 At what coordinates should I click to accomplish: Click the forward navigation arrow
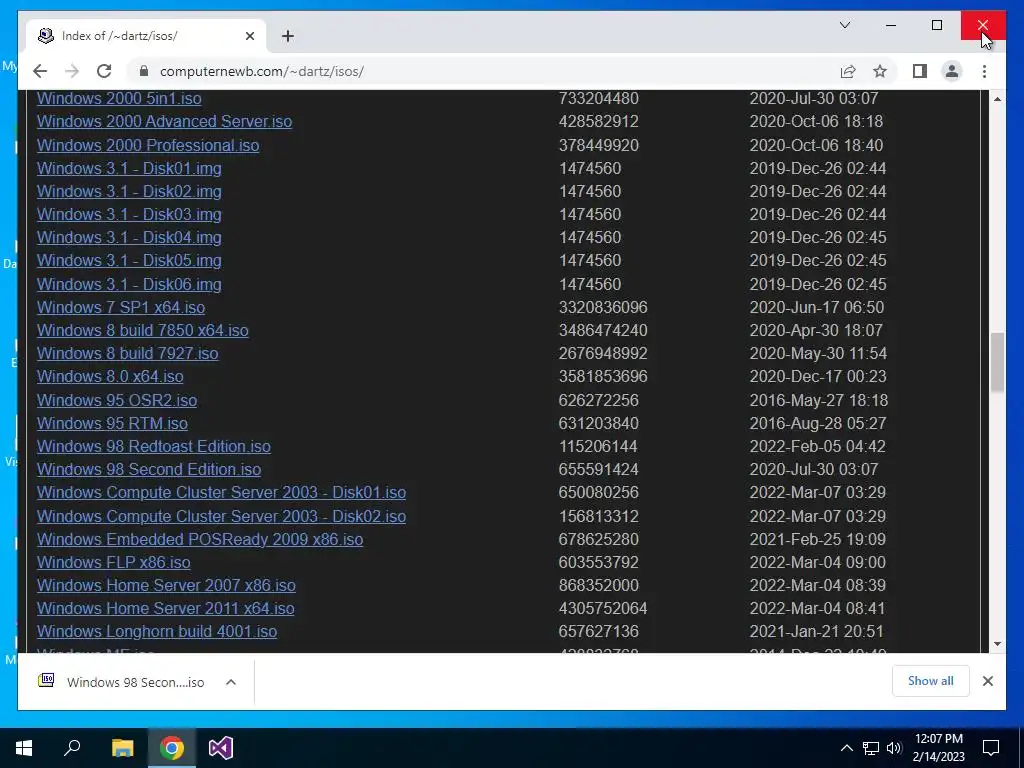(72, 71)
